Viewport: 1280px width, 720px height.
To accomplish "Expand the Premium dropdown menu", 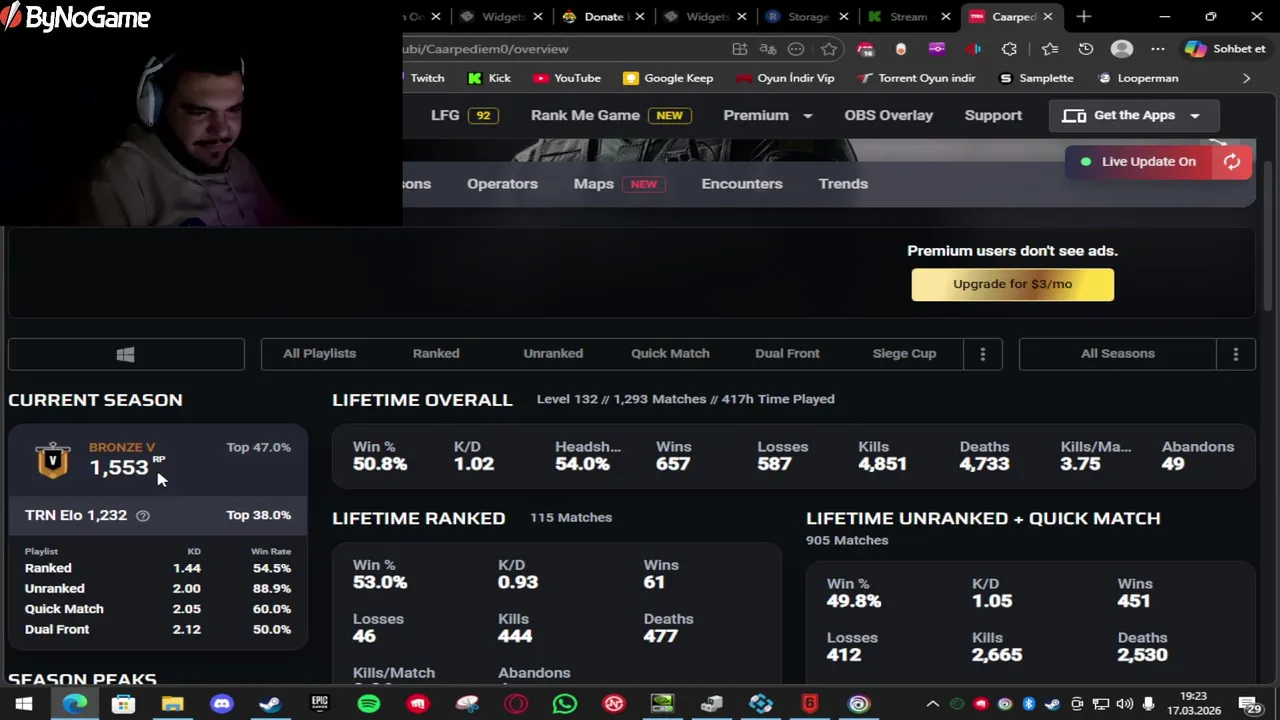I will [x=767, y=115].
